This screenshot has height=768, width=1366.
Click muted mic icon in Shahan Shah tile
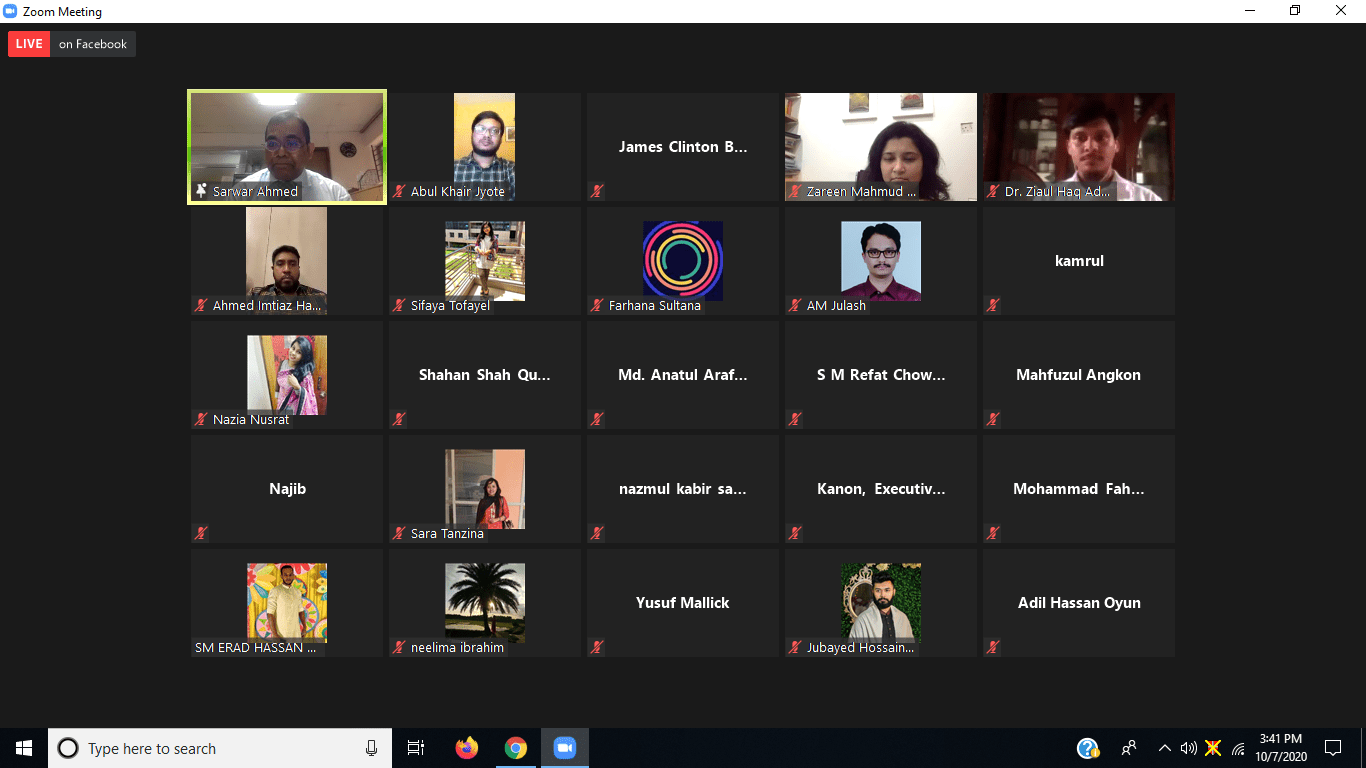pyautogui.click(x=399, y=419)
